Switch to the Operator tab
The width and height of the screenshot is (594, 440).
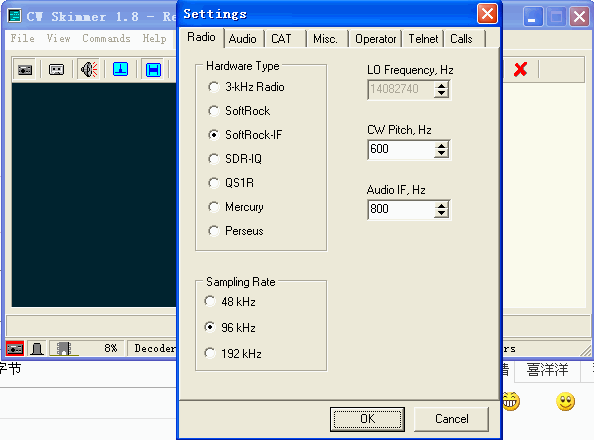click(375, 39)
